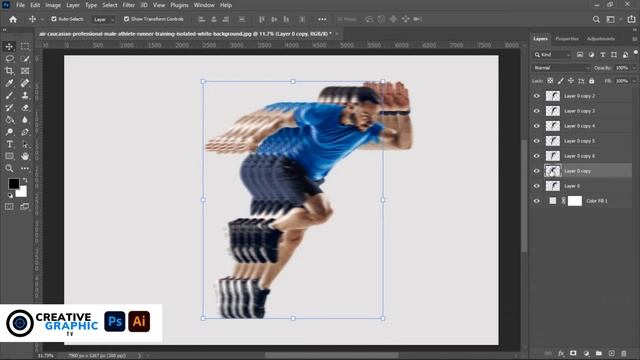Click the lock all padlock icon
This screenshot has width=640, height=360.
[x=591, y=81]
